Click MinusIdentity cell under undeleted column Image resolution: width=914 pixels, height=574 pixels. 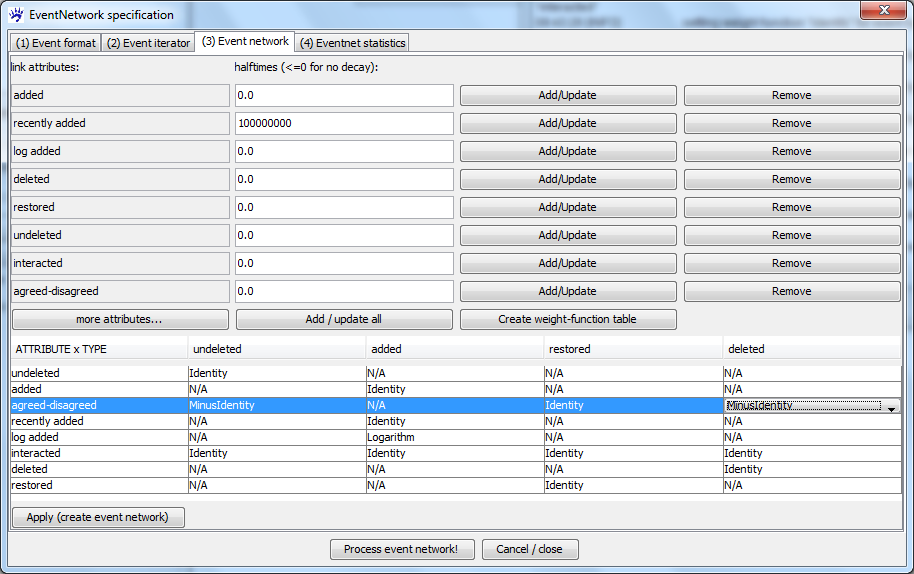pos(277,406)
